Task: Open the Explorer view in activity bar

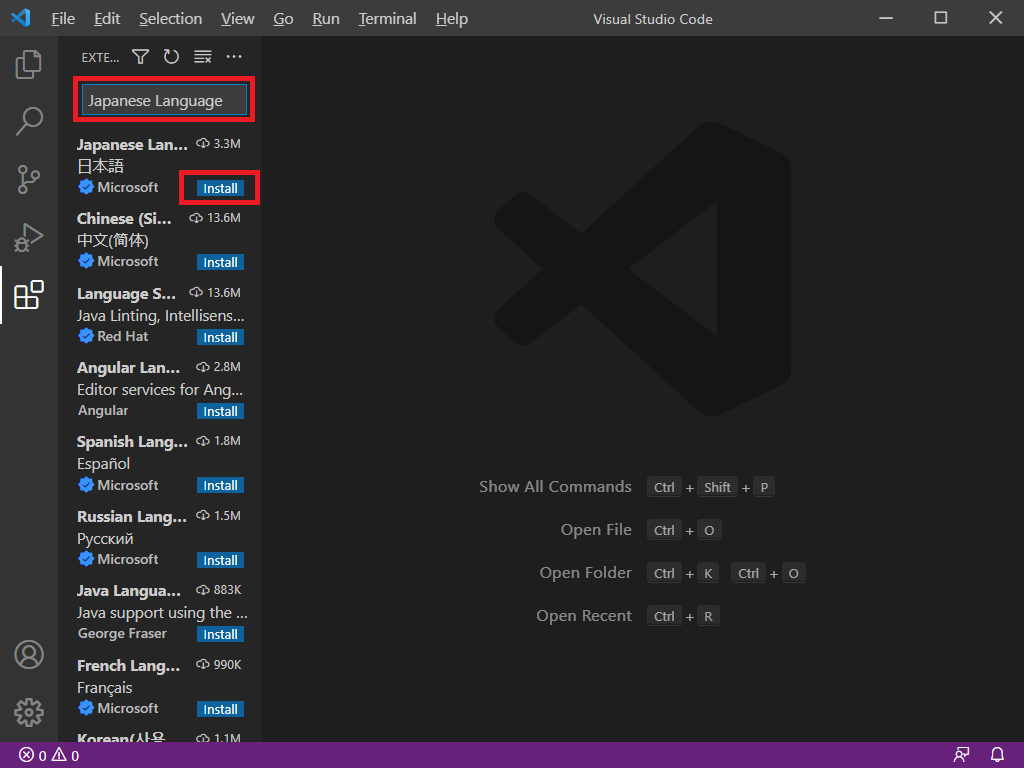Action: [29, 64]
